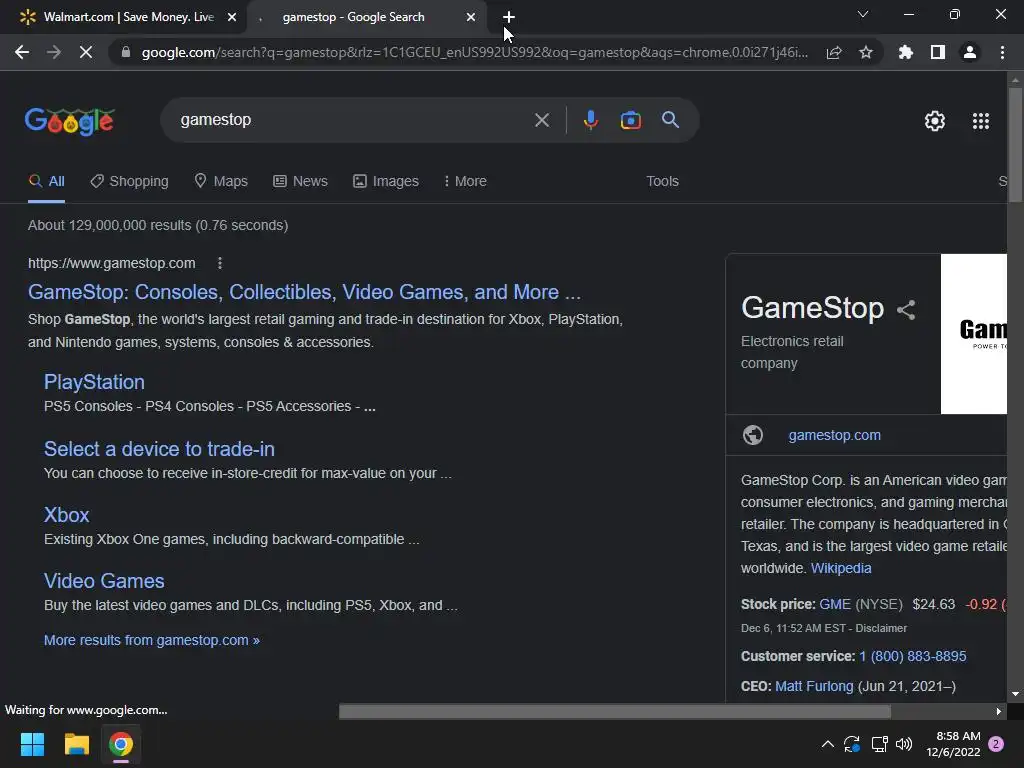Click the horizontal scrollbar thumb
1024x768 pixels.
615,711
